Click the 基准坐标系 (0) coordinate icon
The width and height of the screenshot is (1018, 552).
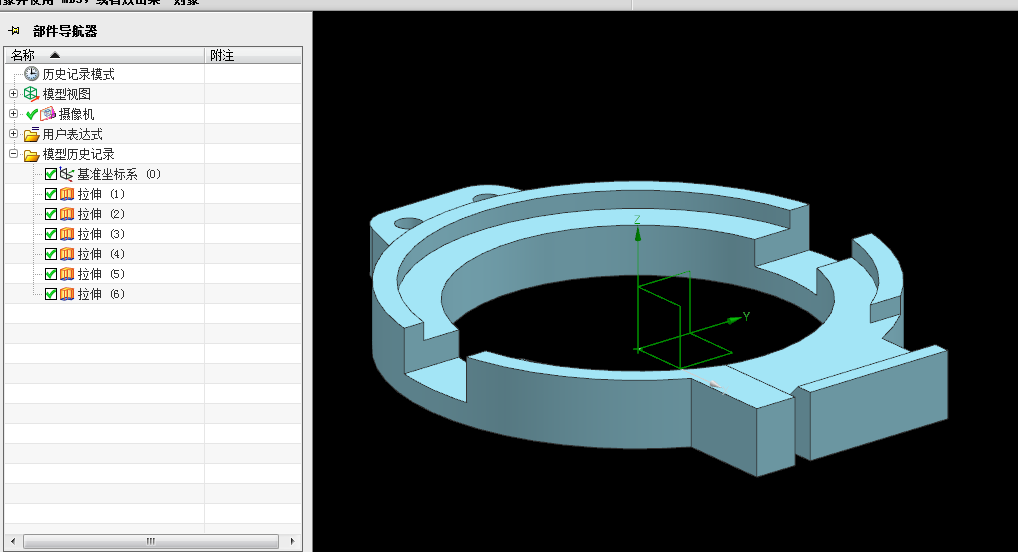point(67,174)
